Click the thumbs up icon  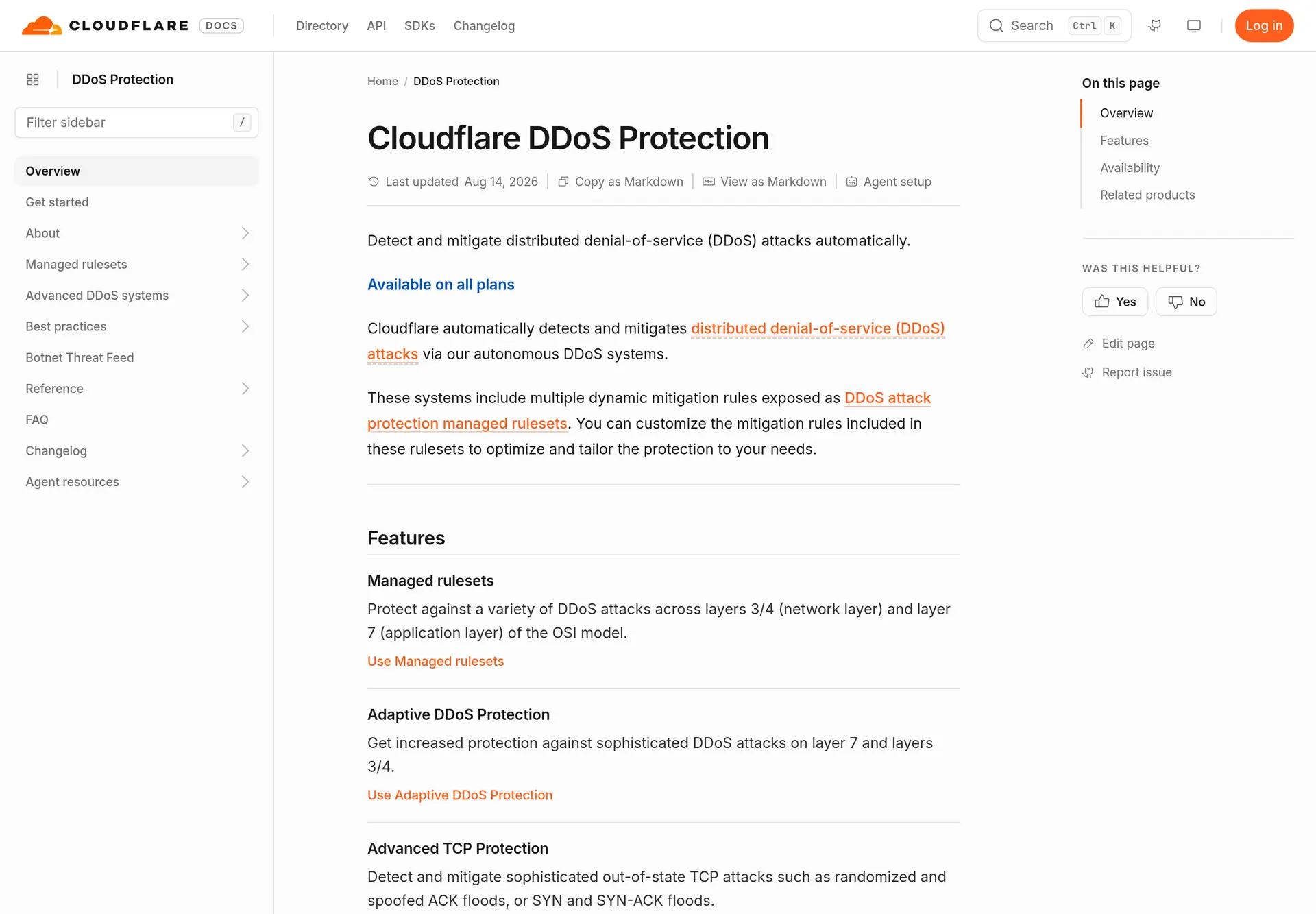[1102, 302]
